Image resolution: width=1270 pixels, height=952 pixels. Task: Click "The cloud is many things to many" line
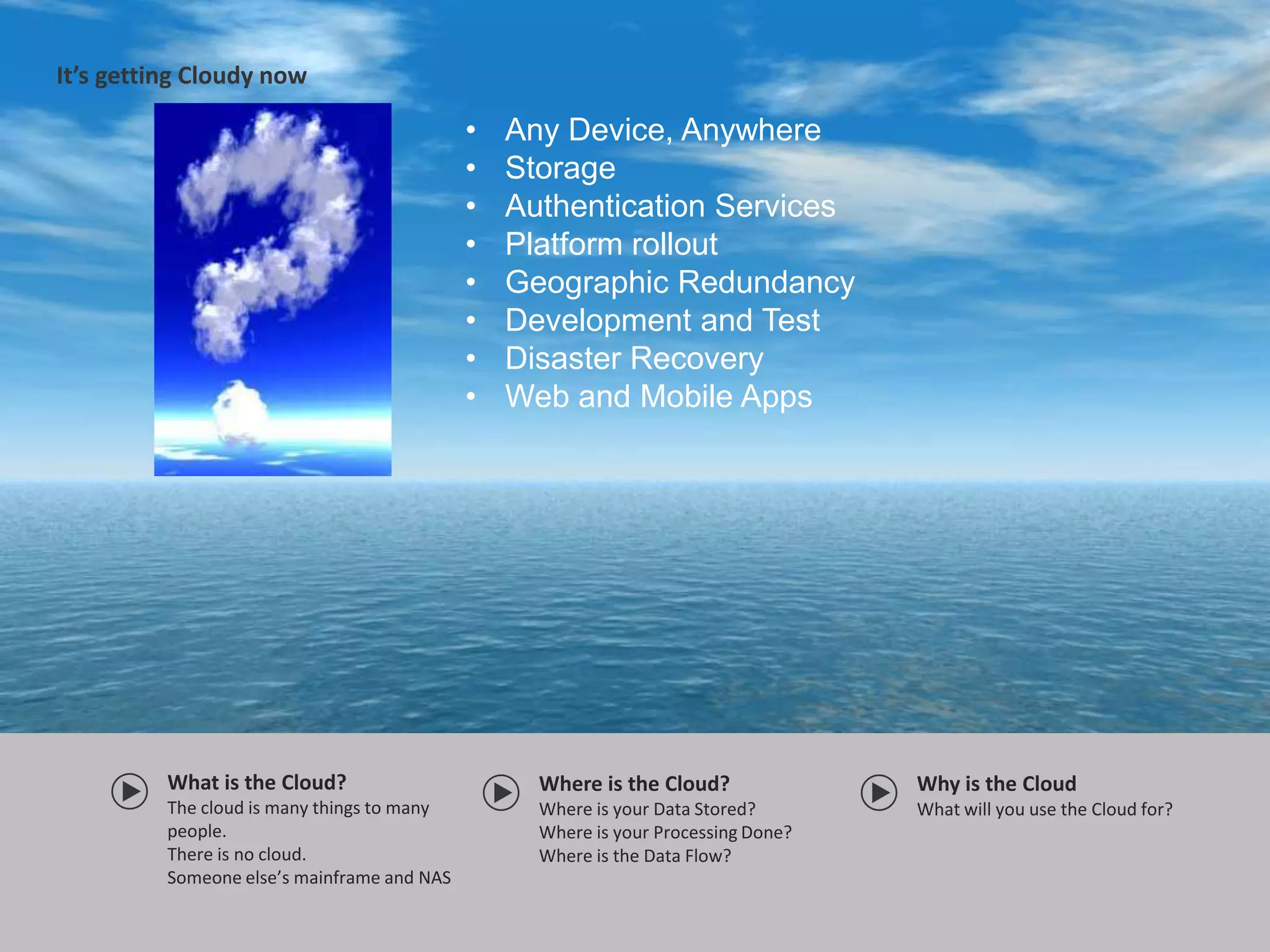298,808
